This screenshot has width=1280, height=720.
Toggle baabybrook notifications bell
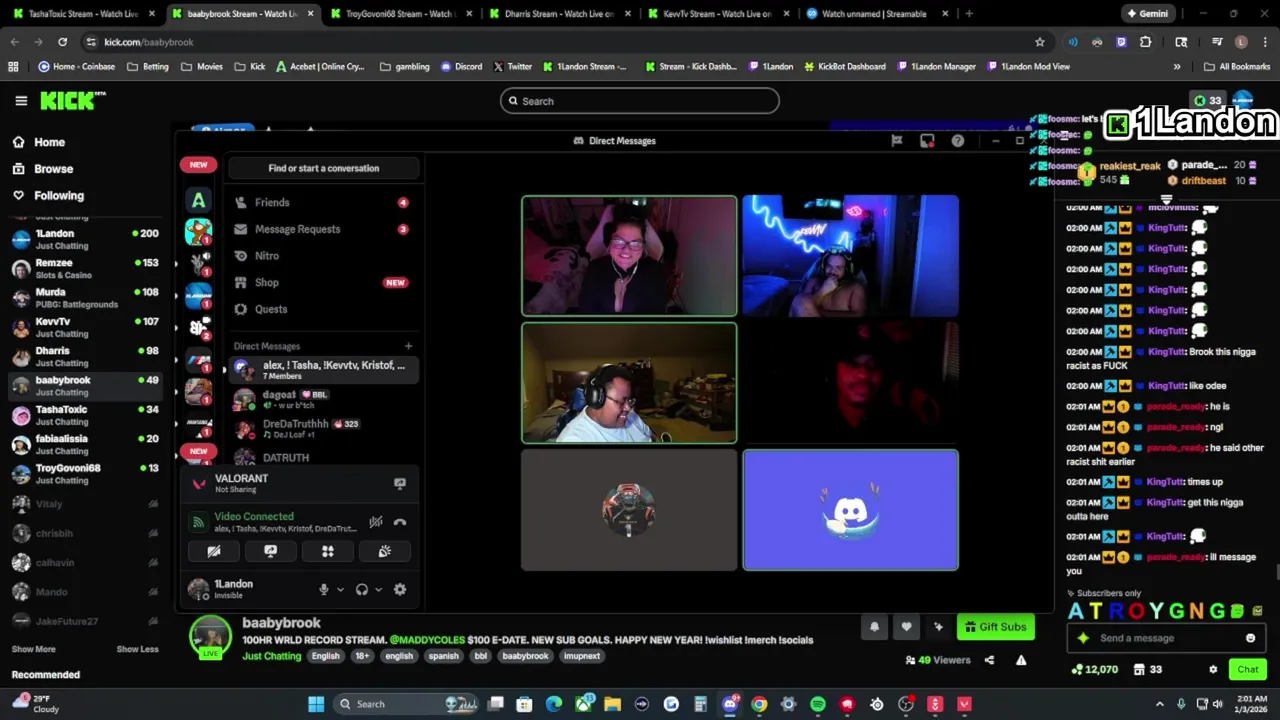874,627
